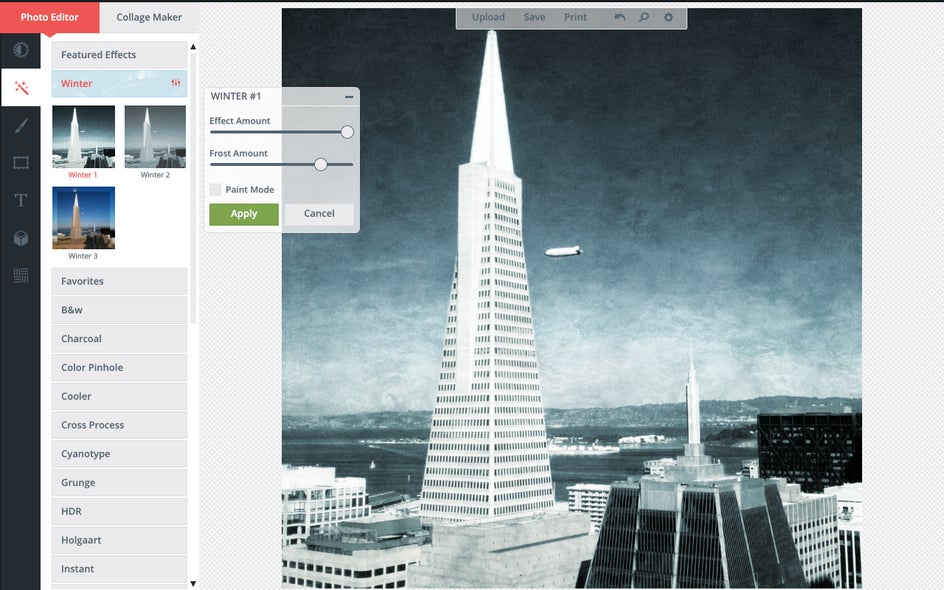Expand the Grunge effects category

tap(119, 483)
